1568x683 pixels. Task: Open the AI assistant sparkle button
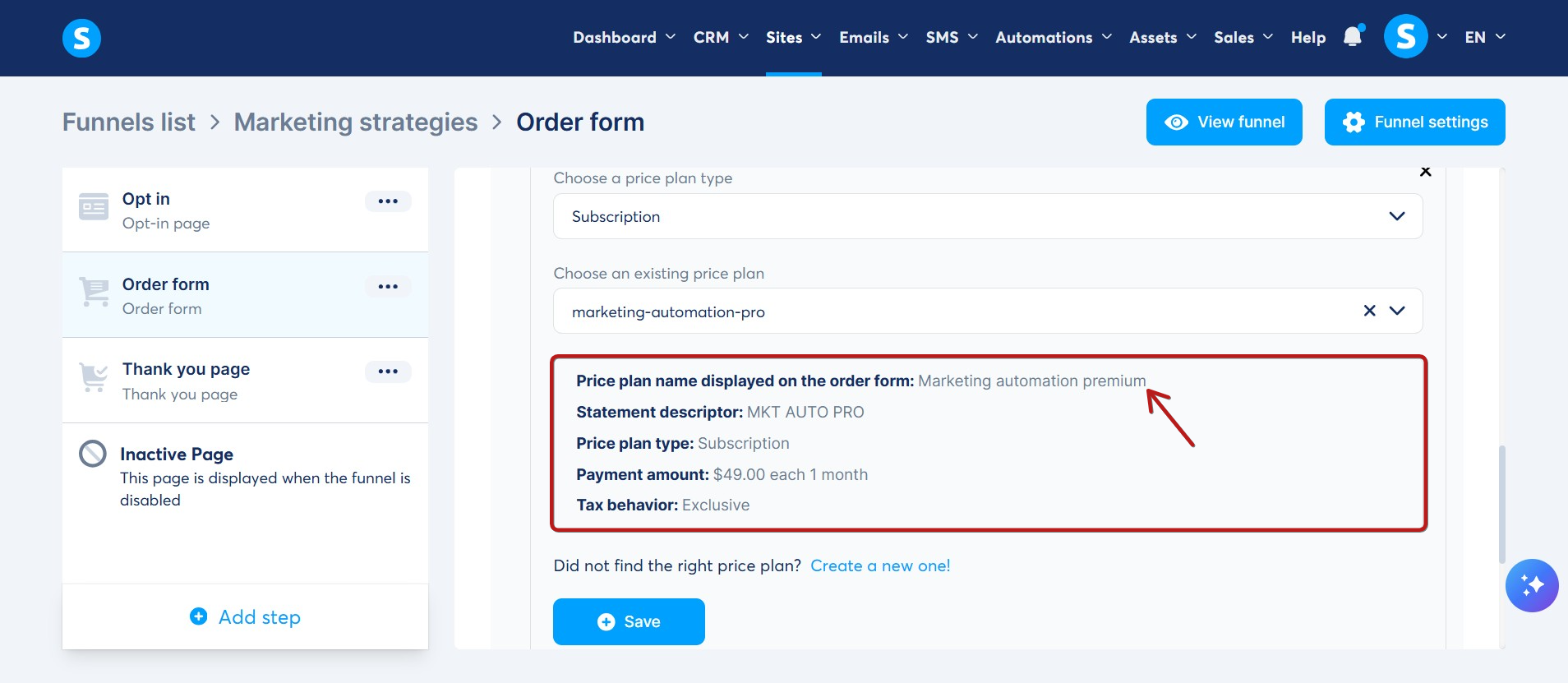coord(1532,586)
